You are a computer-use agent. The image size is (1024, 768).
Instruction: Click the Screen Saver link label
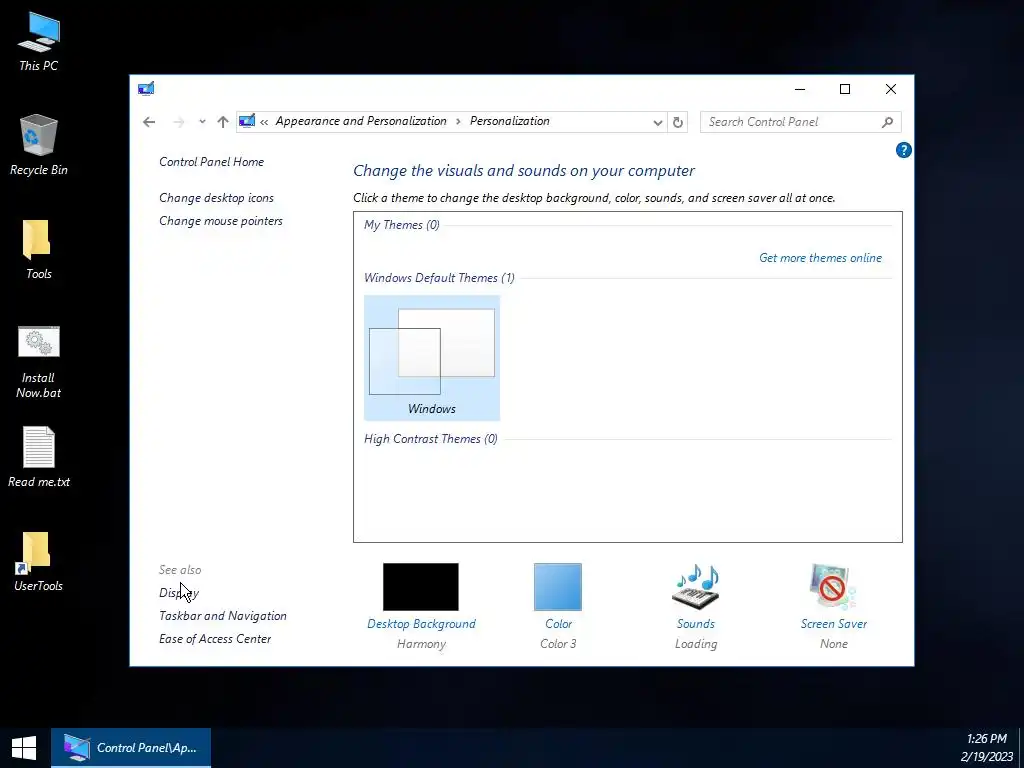click(x=834, y=624)
